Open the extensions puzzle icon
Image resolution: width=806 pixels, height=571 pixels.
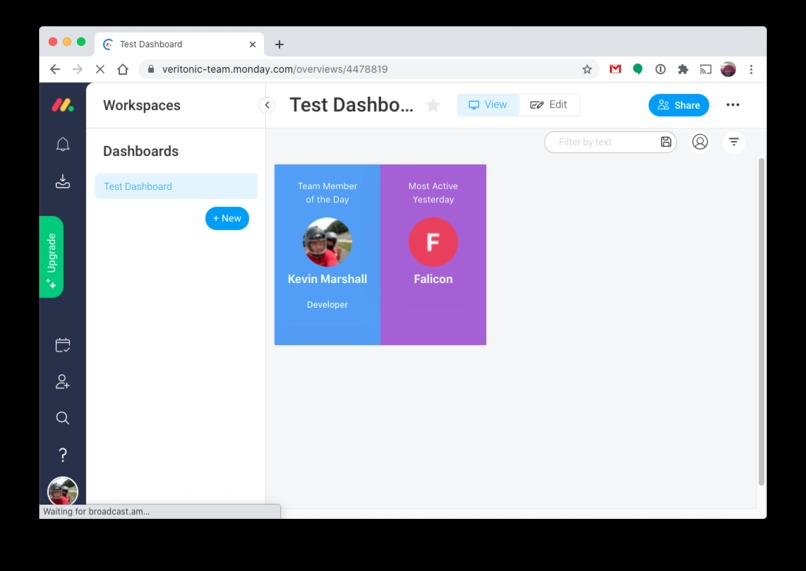683,69
